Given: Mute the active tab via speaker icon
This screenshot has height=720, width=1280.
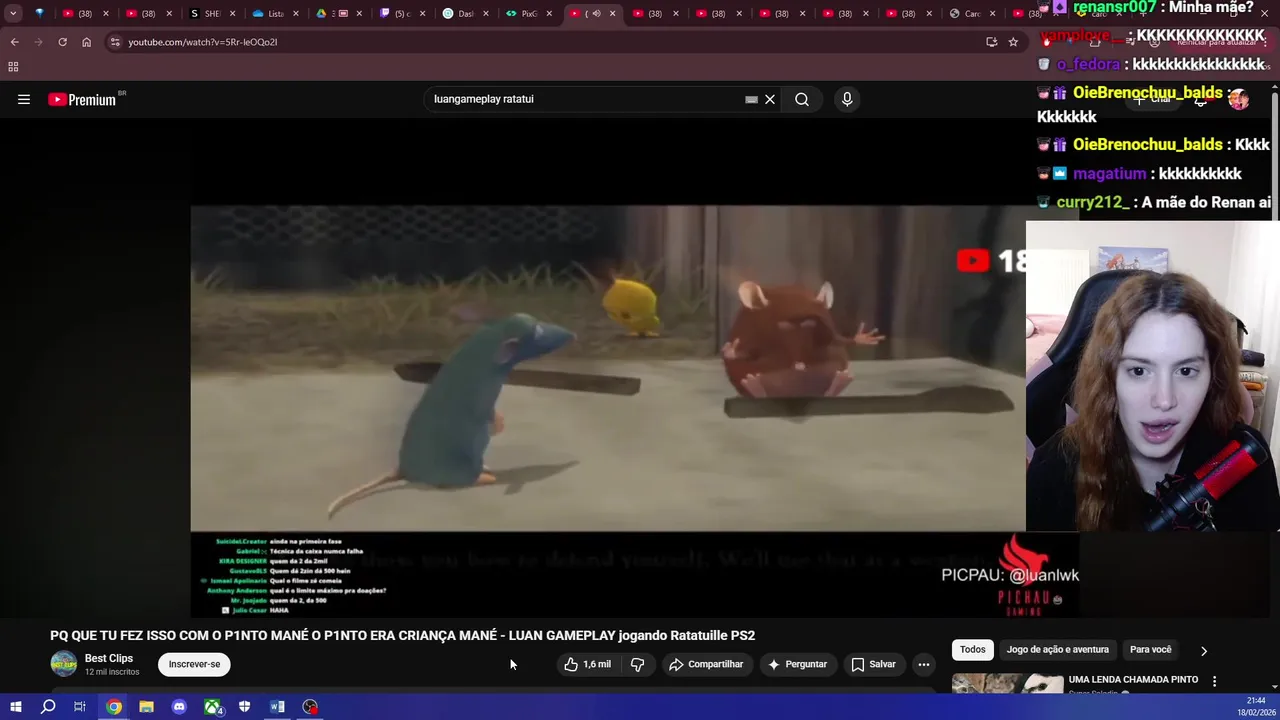Looking at the screenshot, I should (x=596, y=14).
